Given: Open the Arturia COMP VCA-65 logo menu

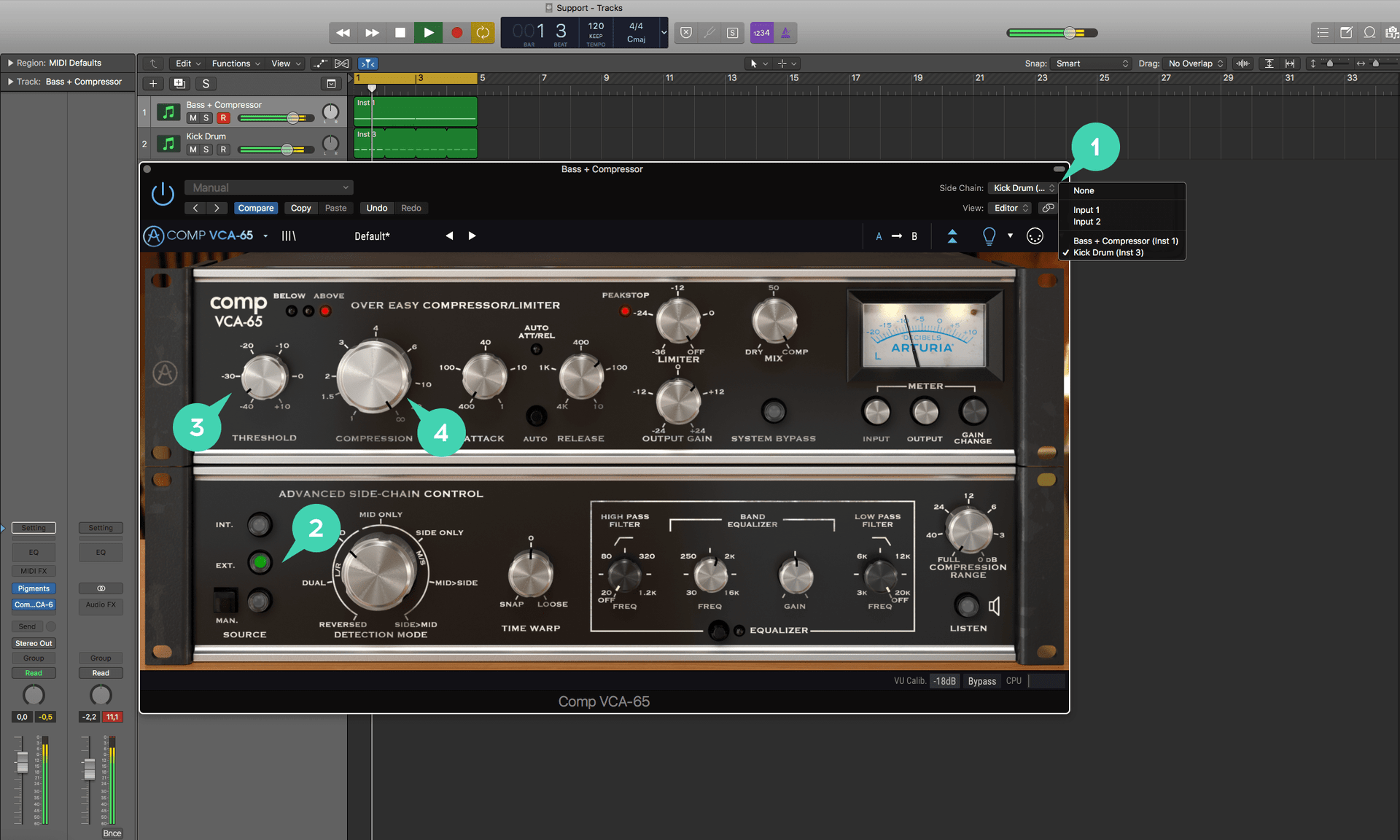Looking at the screenshot, I should pyautogui.click(x=206, y=236).
